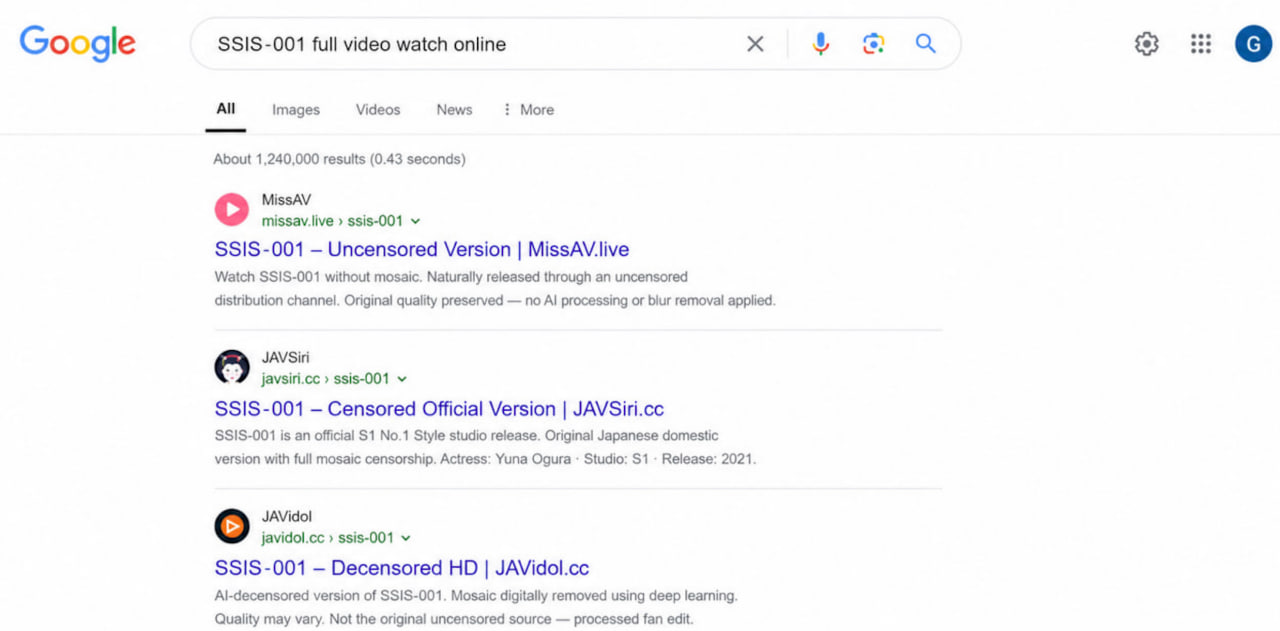Click the snippet starting "AI-decensored version of SSIS-001"
1280x631 pixels.
click(476, 595)
